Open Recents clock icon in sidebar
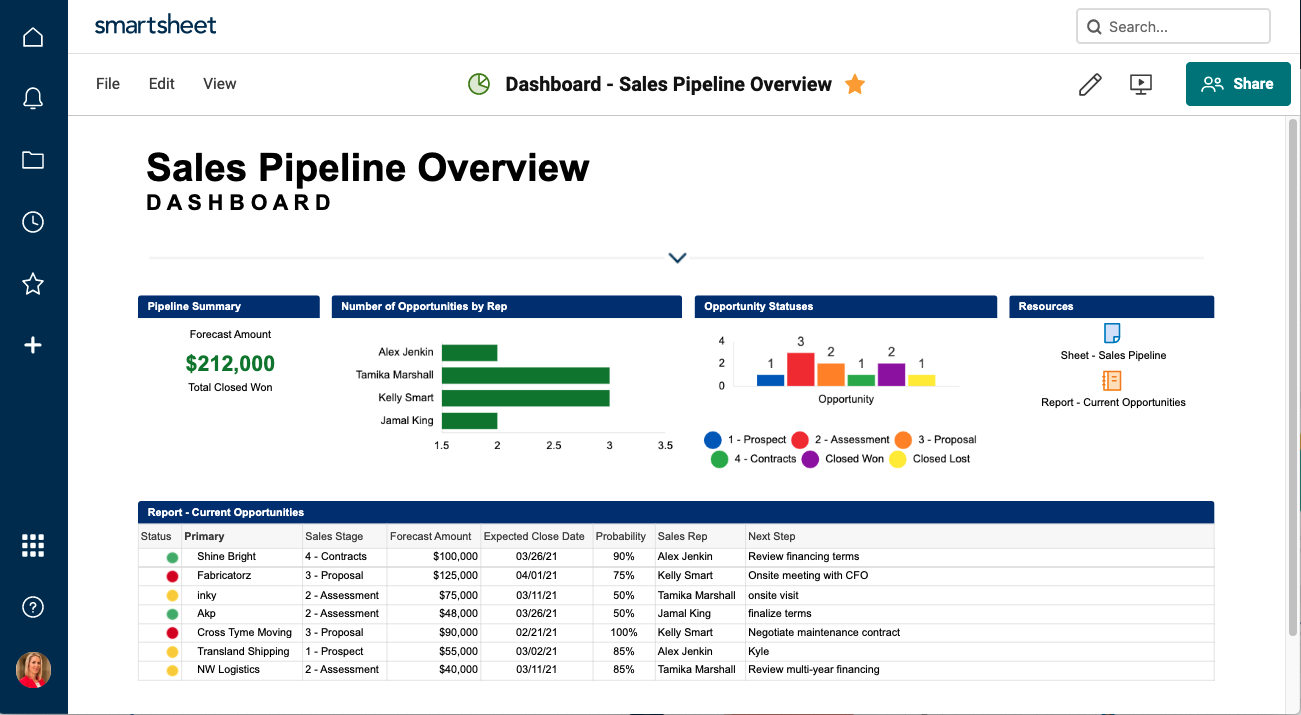The image size is (1301, 715). click(33, 222)
